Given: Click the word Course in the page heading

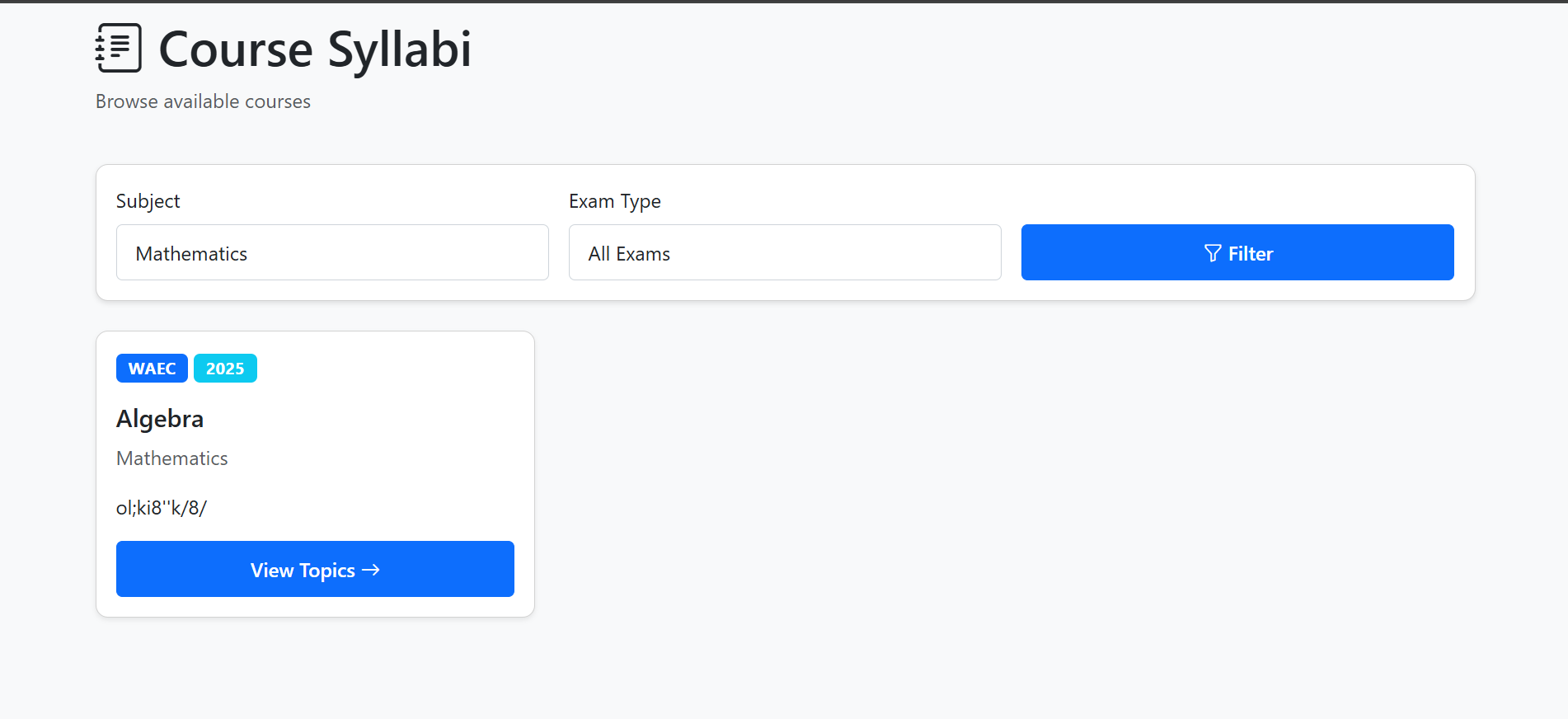Looking at the screenshot, I should click(x=236, y=49).
